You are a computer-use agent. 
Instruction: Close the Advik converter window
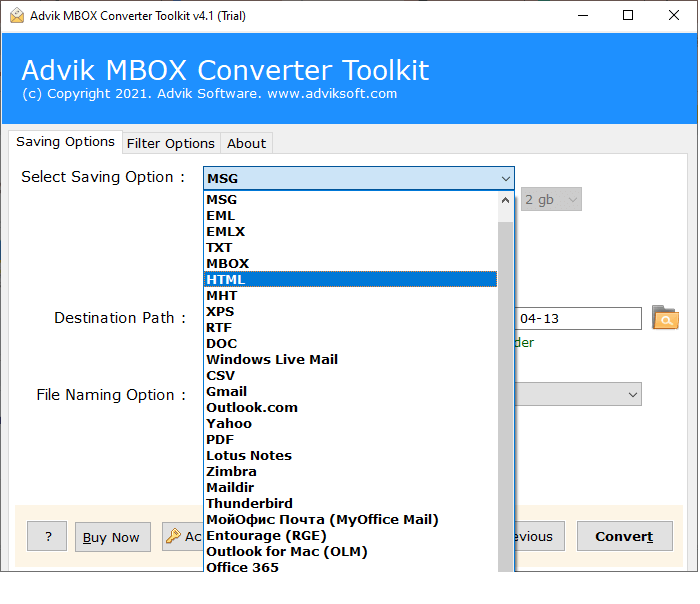[x=674, y=16]
